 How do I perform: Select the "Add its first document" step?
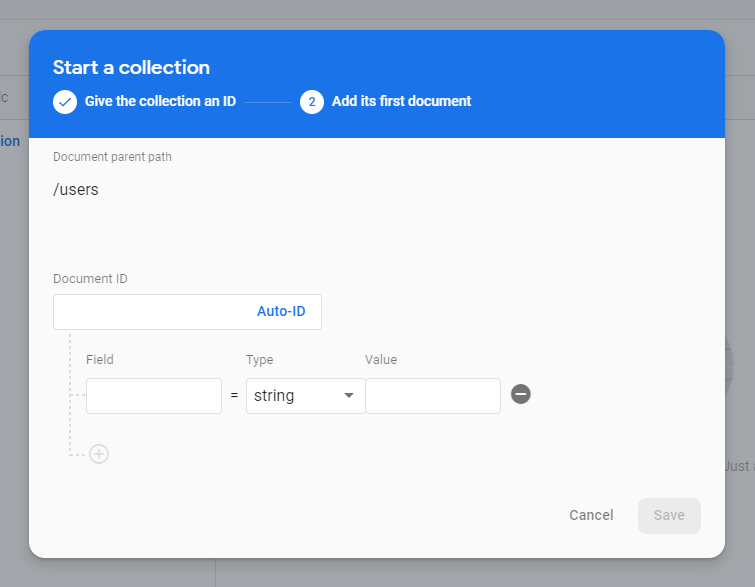(x=401, y=101)
